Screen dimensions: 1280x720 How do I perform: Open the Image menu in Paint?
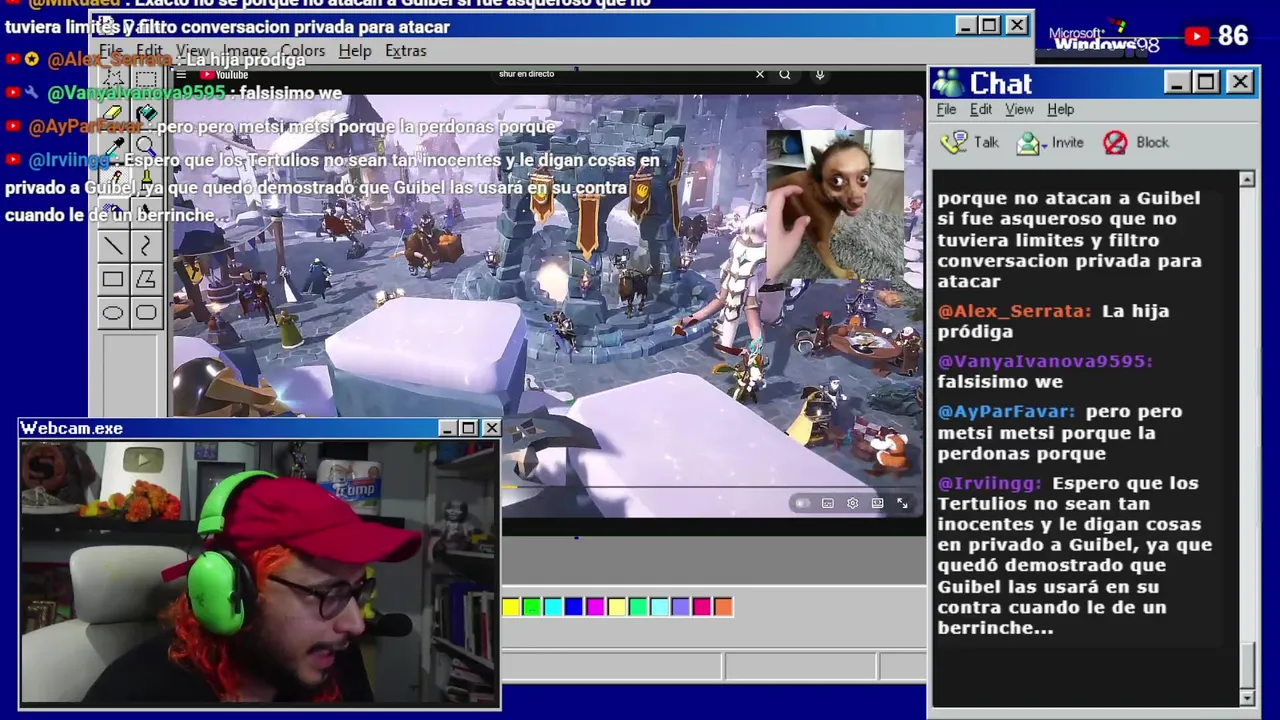245,51
